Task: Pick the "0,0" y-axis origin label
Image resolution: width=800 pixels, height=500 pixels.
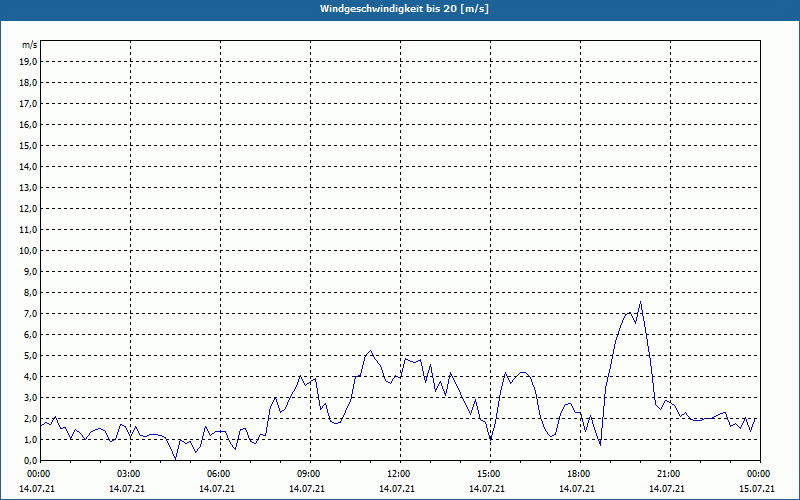Action: tap(30, 460)
